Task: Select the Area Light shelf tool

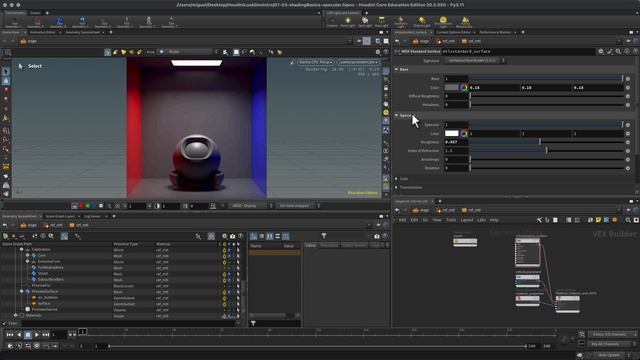Action: click(381, 22)
